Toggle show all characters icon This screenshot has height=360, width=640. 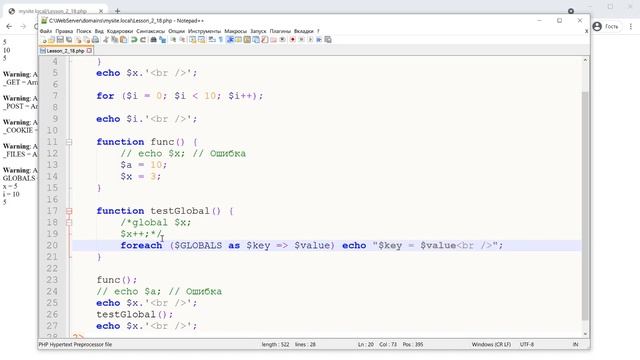[220, 40]
